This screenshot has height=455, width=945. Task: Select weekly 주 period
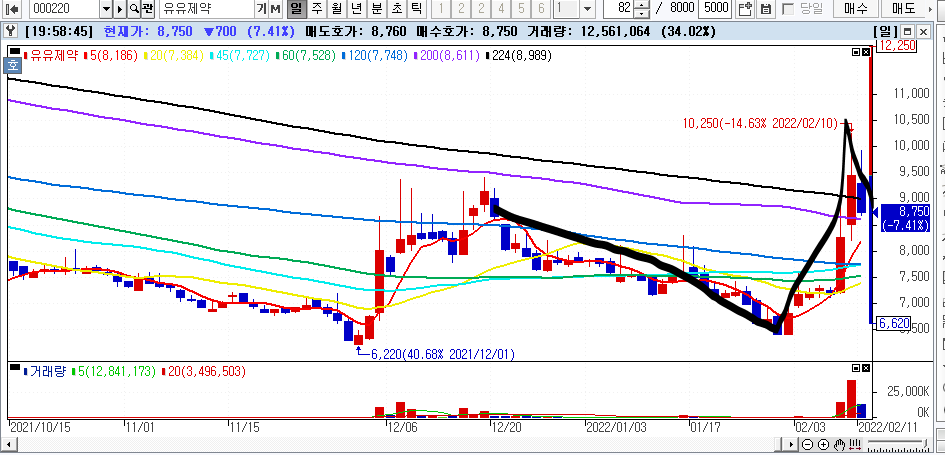[316, 8]
